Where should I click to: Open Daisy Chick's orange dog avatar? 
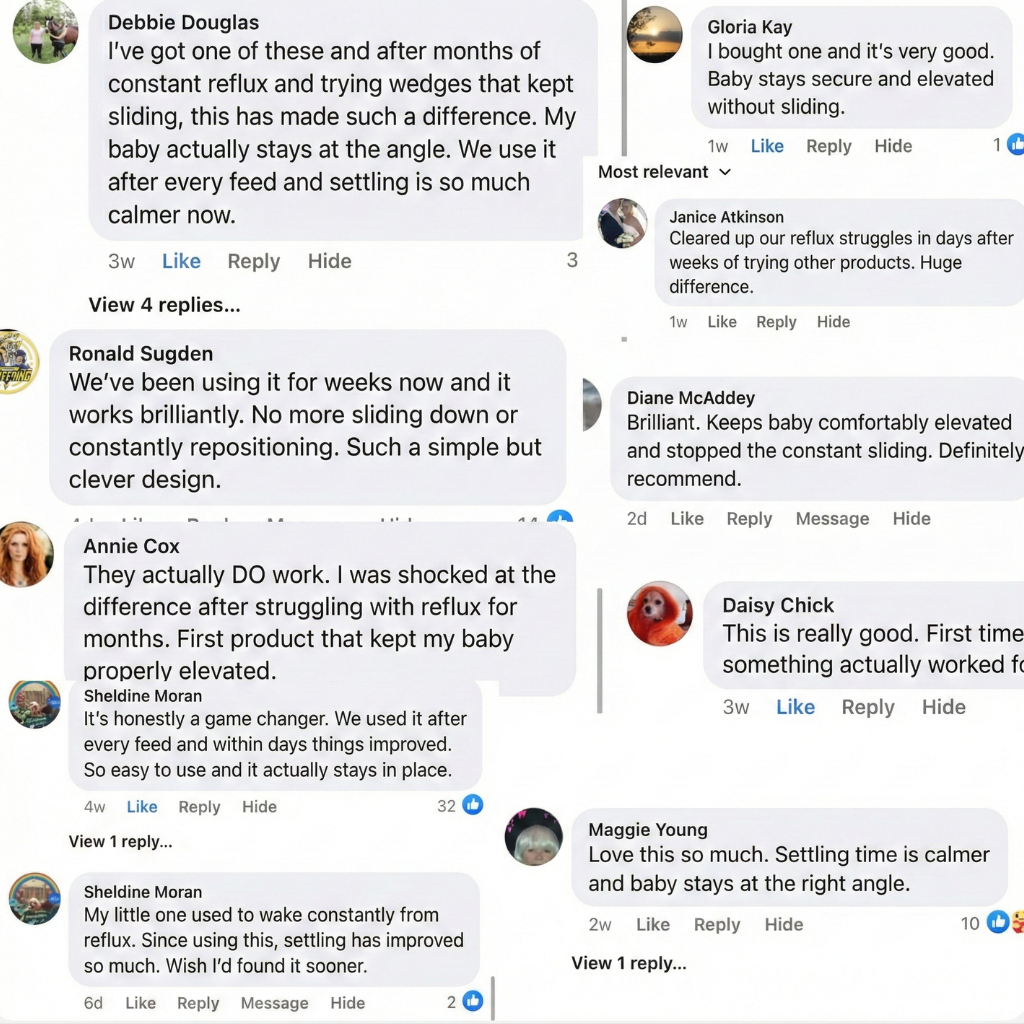(x=659, y=613)
